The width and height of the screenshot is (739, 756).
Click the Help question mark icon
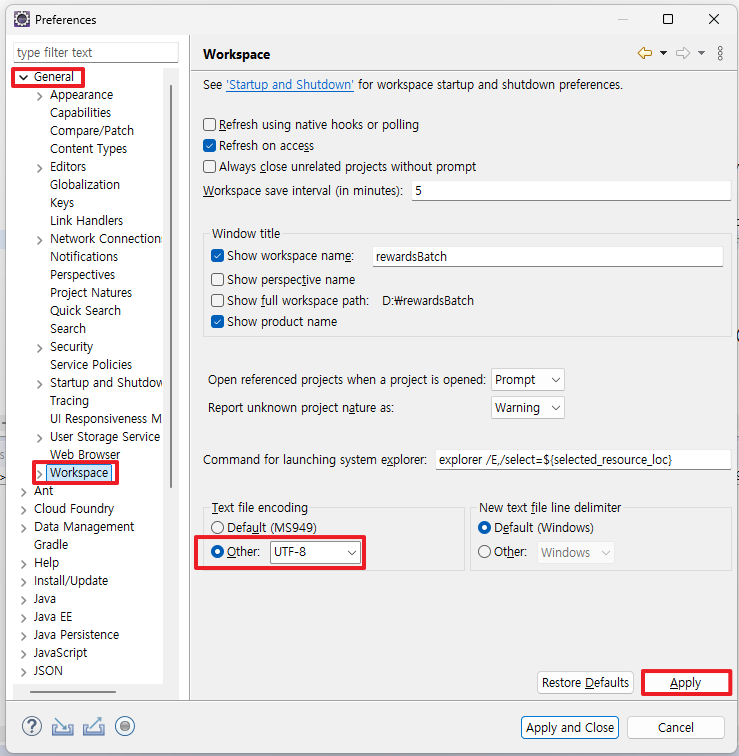[32, 726]
